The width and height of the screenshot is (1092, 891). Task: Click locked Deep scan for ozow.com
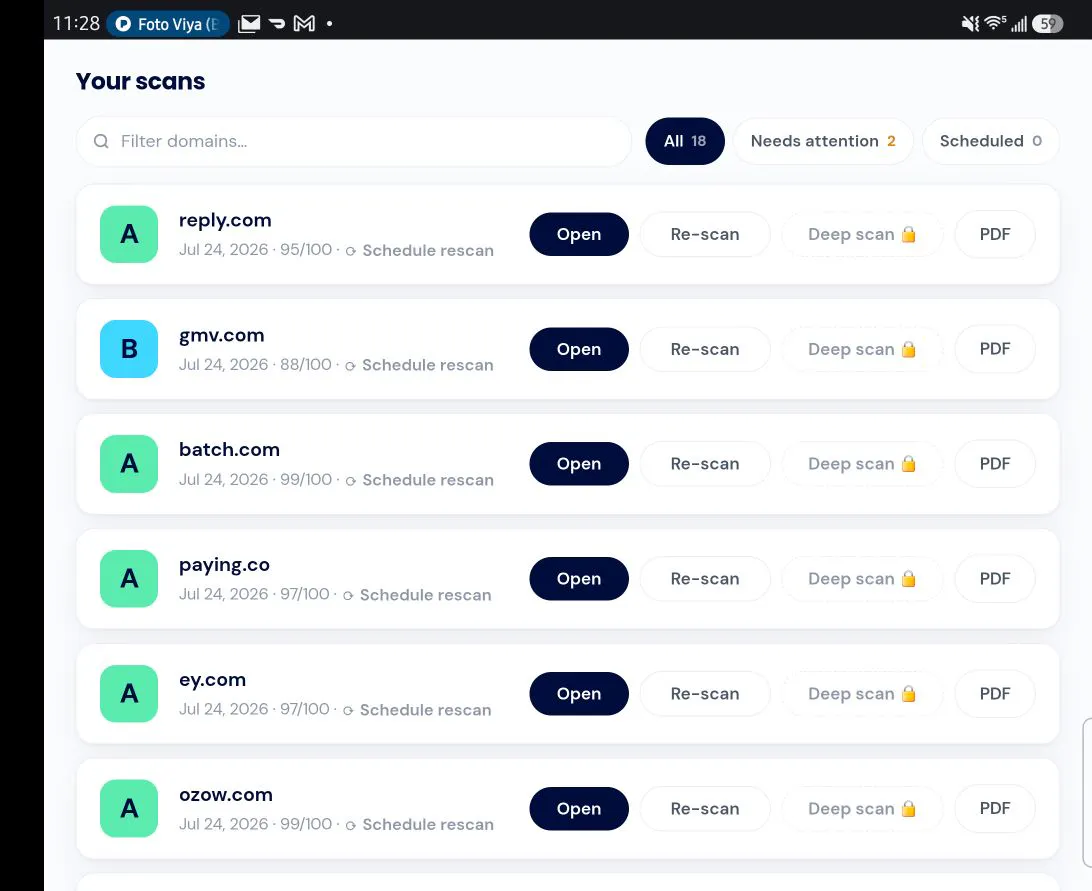pos(861,809)
